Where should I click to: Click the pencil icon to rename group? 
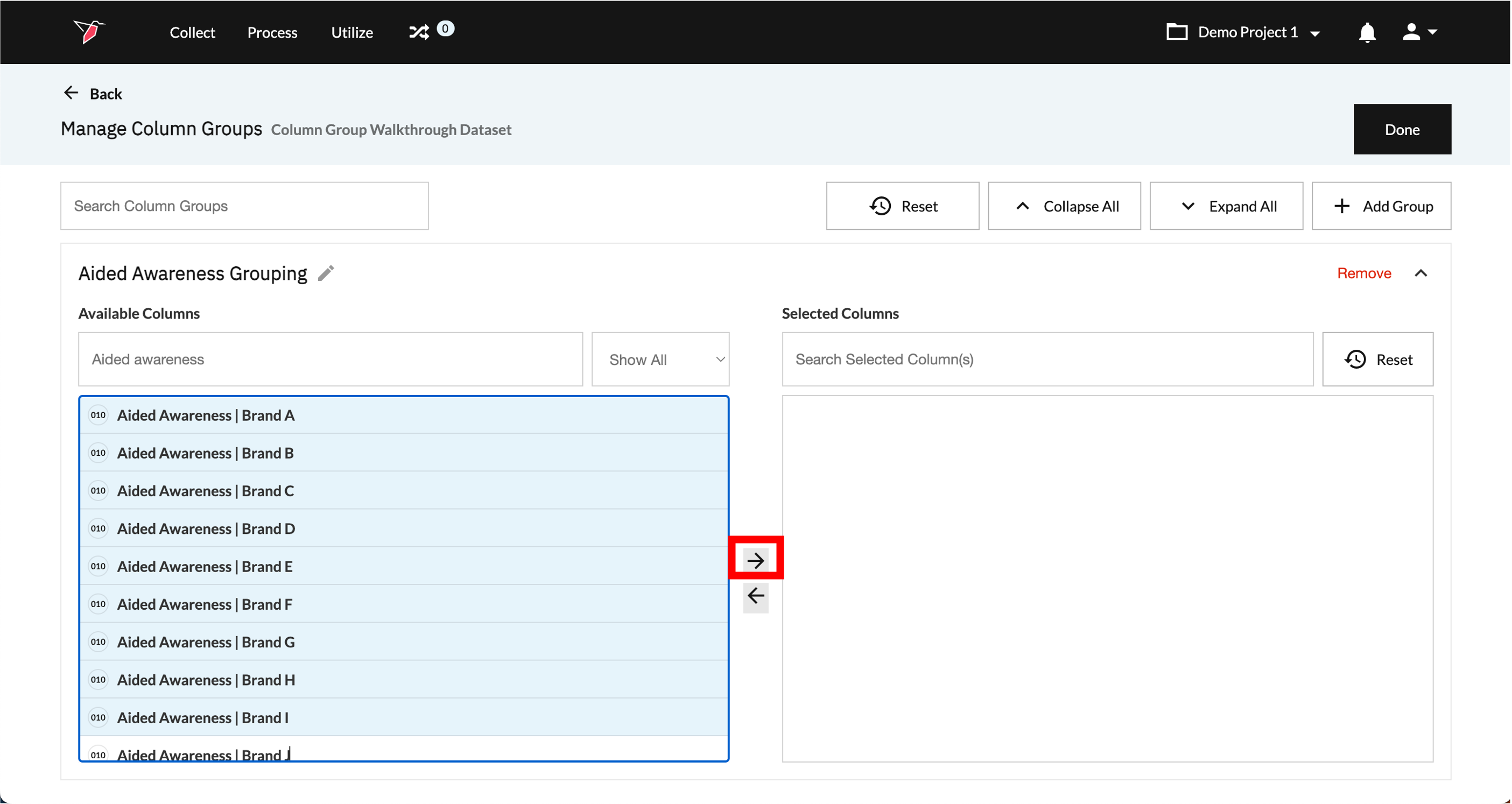(326, 273)
